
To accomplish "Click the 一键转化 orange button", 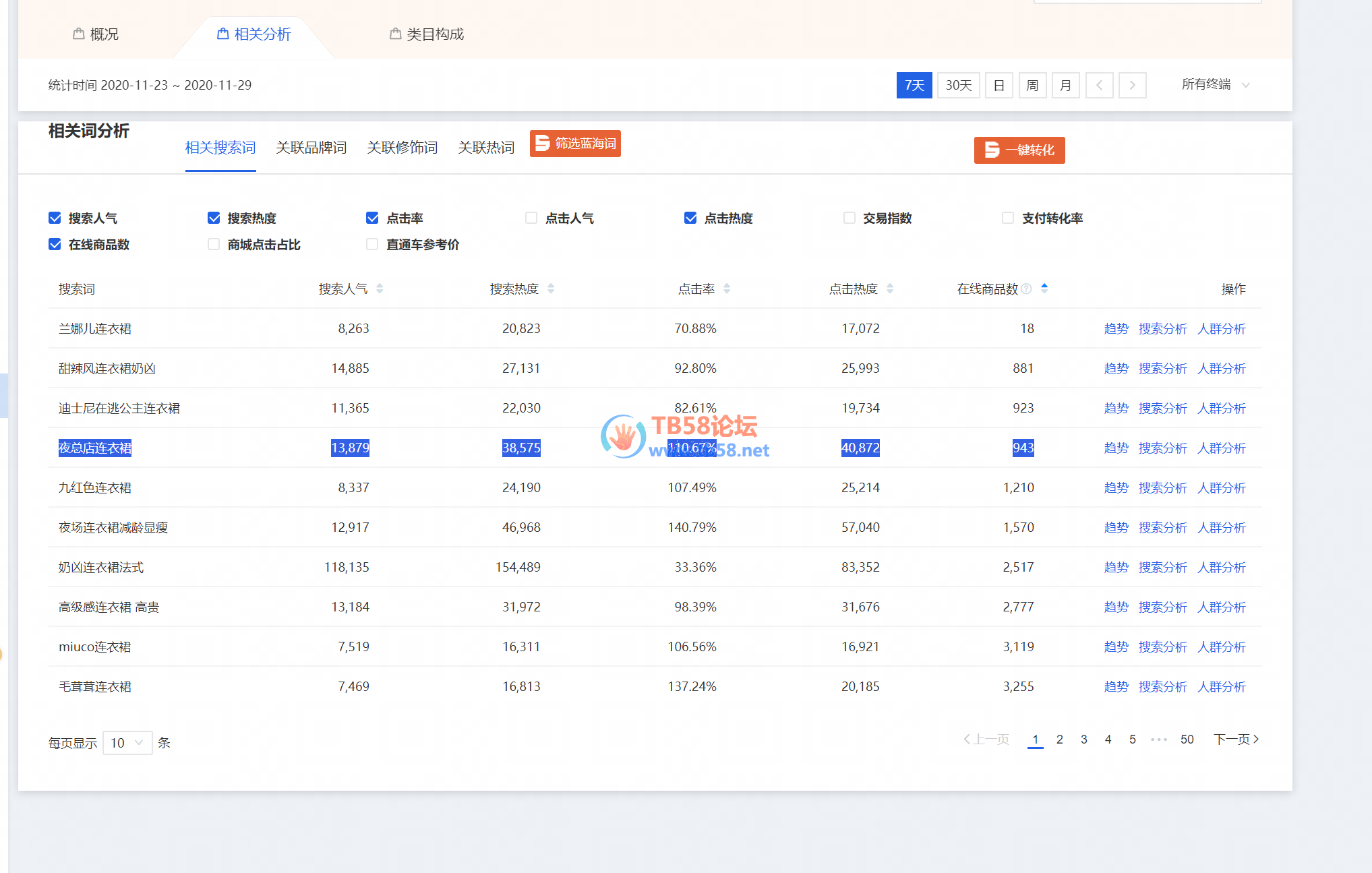I will pyautogui.click(x=1019, y=150).
